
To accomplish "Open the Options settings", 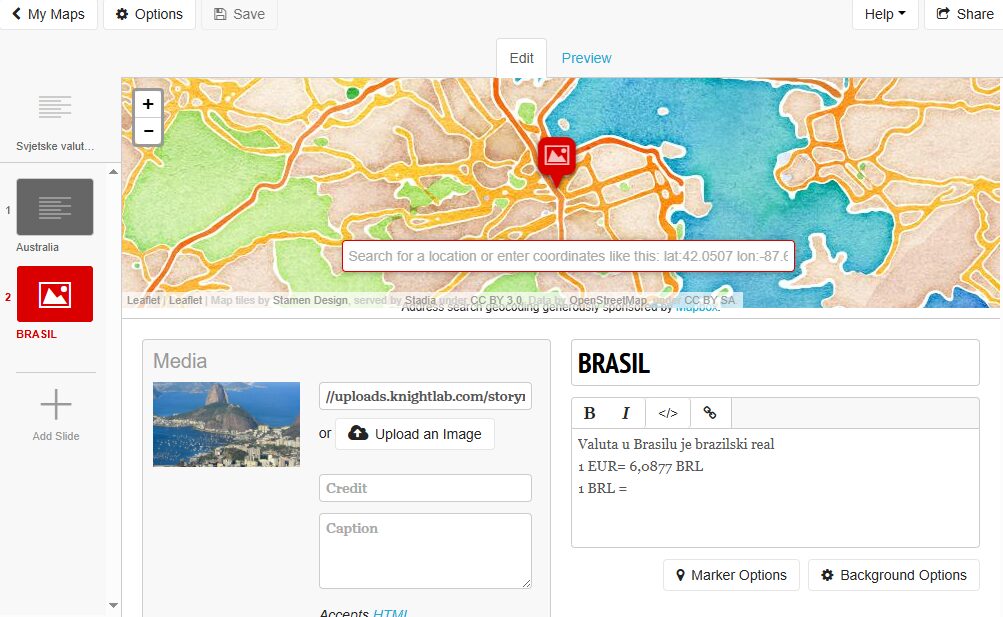I will point(149,14).
